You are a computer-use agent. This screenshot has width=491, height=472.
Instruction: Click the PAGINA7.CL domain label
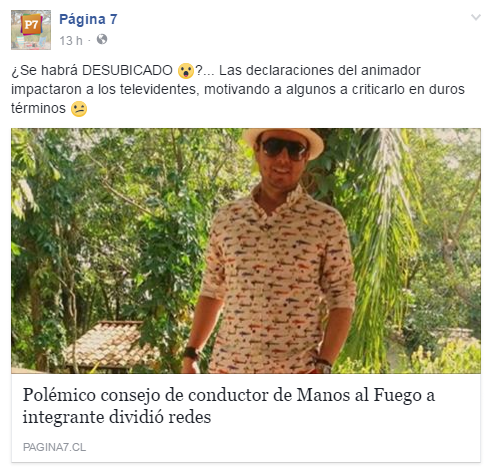click(54, 447)
